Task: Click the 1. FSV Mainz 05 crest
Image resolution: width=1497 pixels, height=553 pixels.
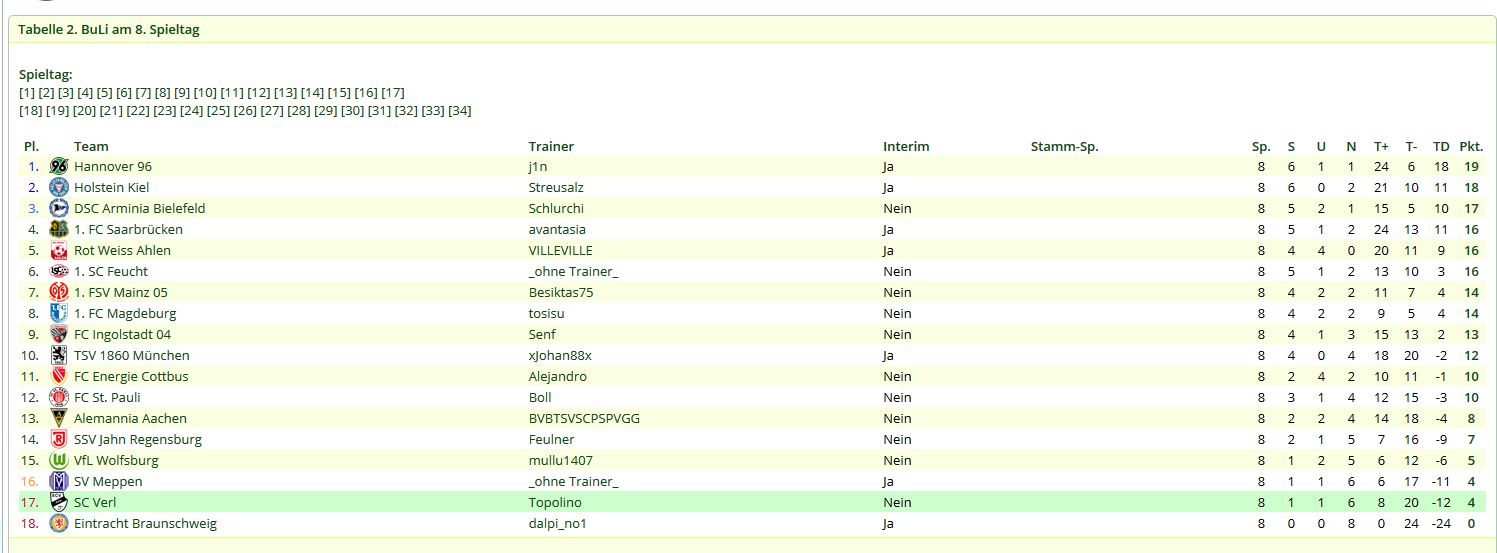Action: coord(59,292)
